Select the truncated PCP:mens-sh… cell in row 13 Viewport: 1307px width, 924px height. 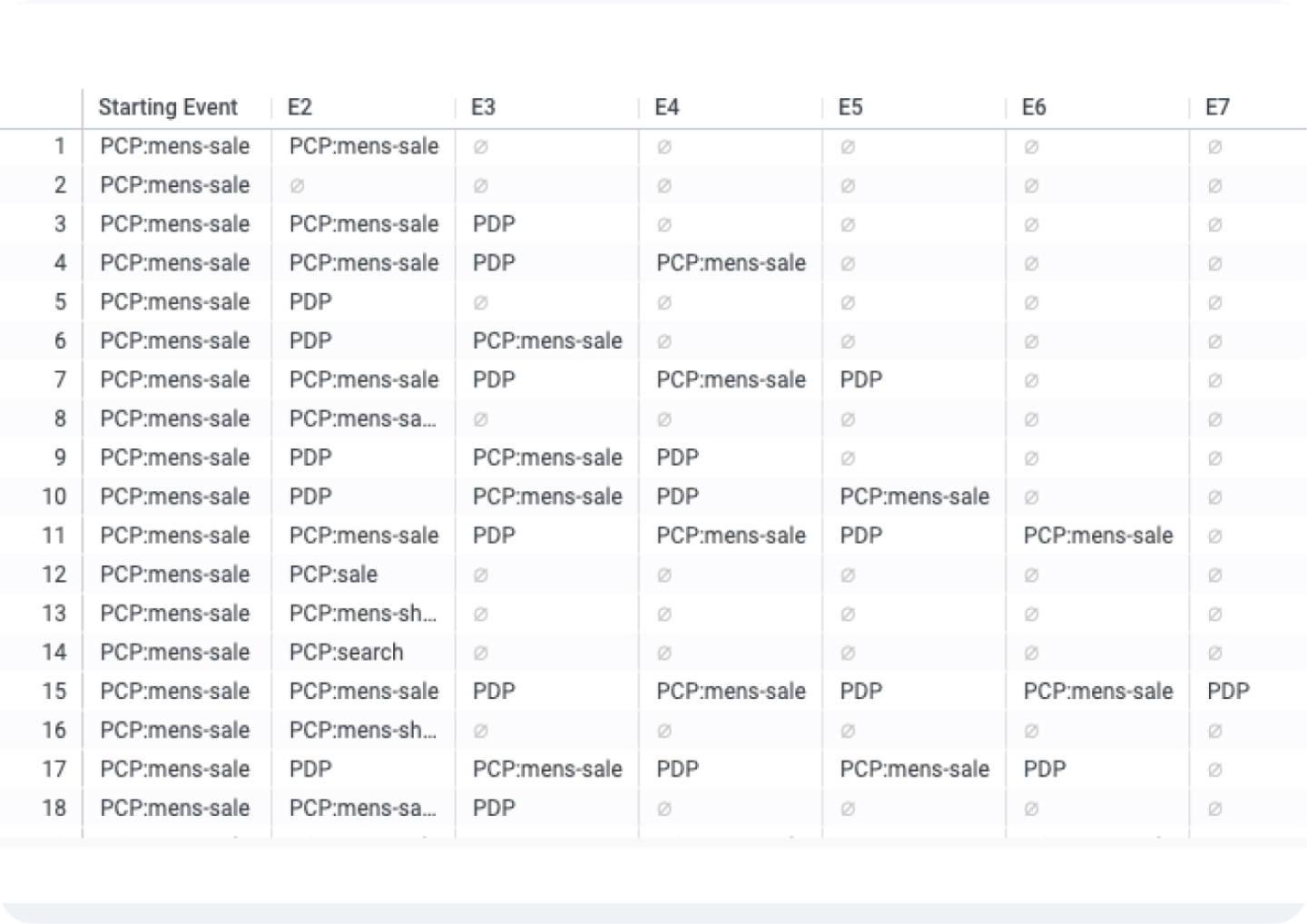click(x=362, y=614)
